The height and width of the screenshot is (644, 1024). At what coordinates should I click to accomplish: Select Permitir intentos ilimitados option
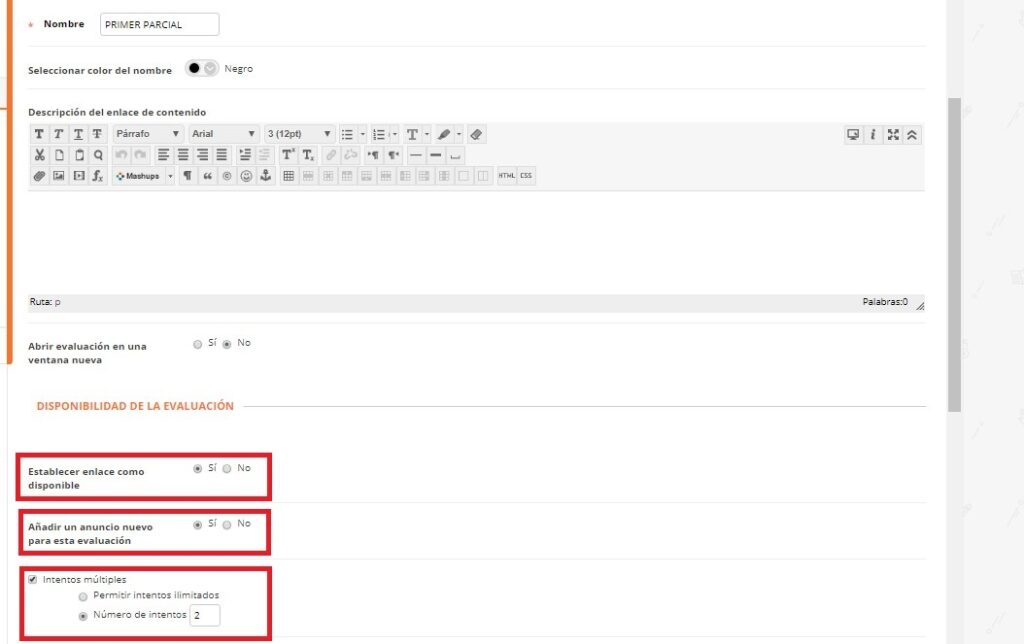click(83, 596)
